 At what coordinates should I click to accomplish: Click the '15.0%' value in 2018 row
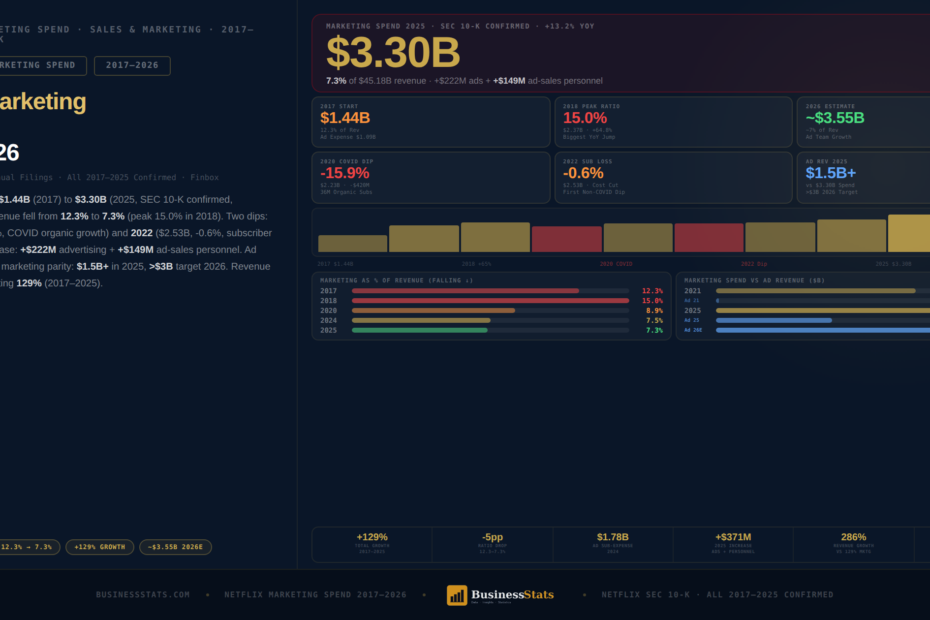click(x=652, y=301)
